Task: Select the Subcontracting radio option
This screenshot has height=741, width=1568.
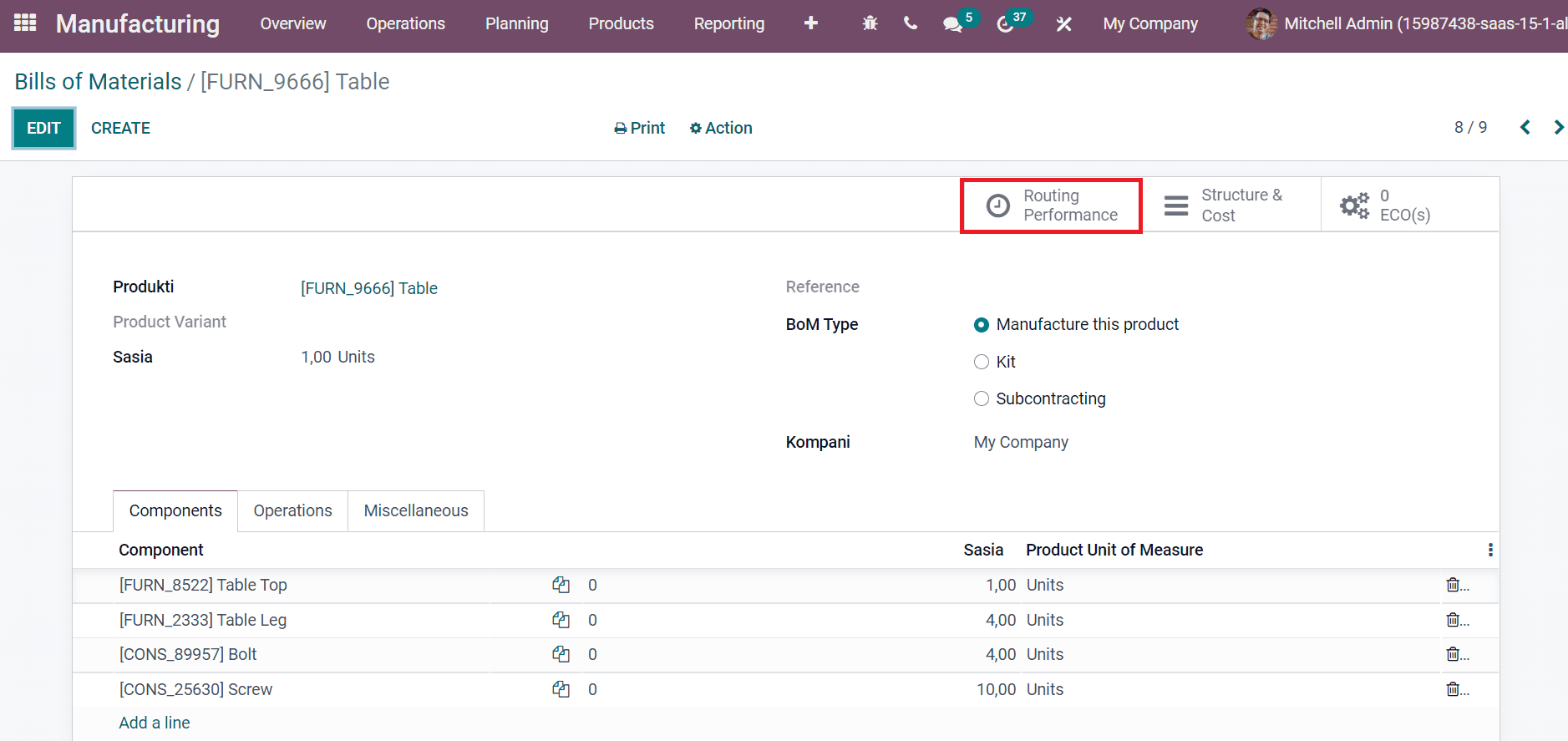Action: point(982,398)
